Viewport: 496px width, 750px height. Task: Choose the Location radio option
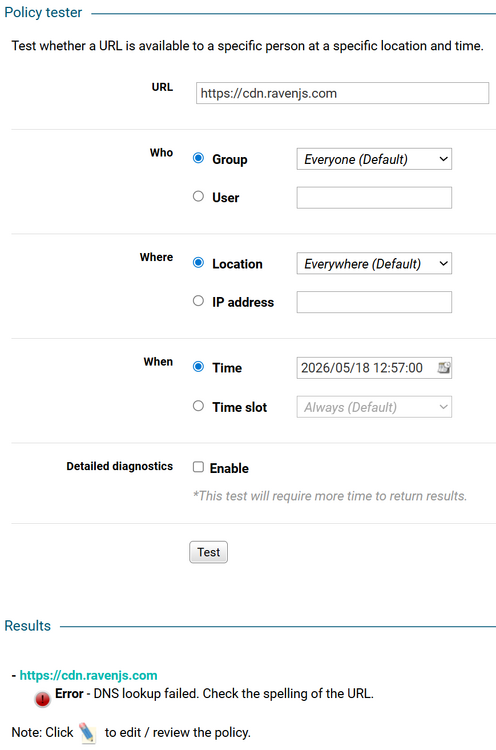click(198, 263)
